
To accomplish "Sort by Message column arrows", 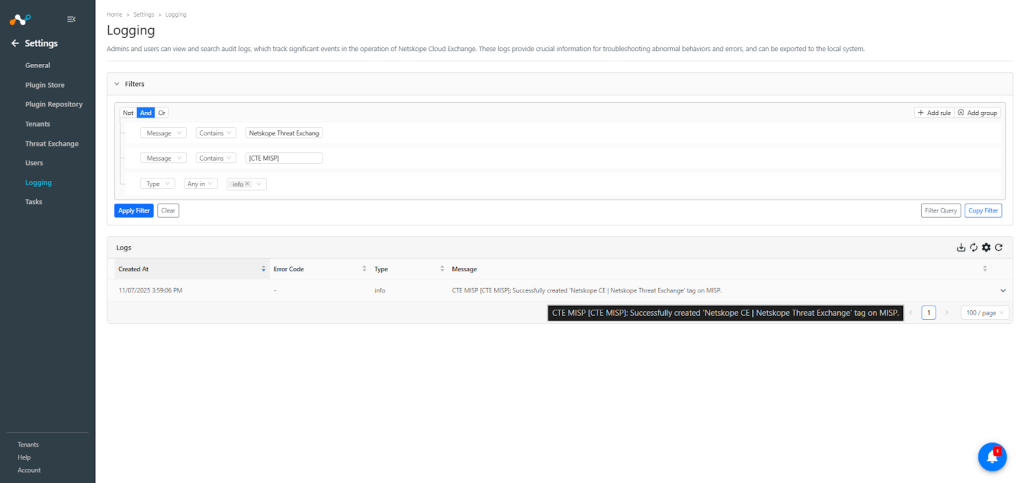I will [x=985, y=269].
